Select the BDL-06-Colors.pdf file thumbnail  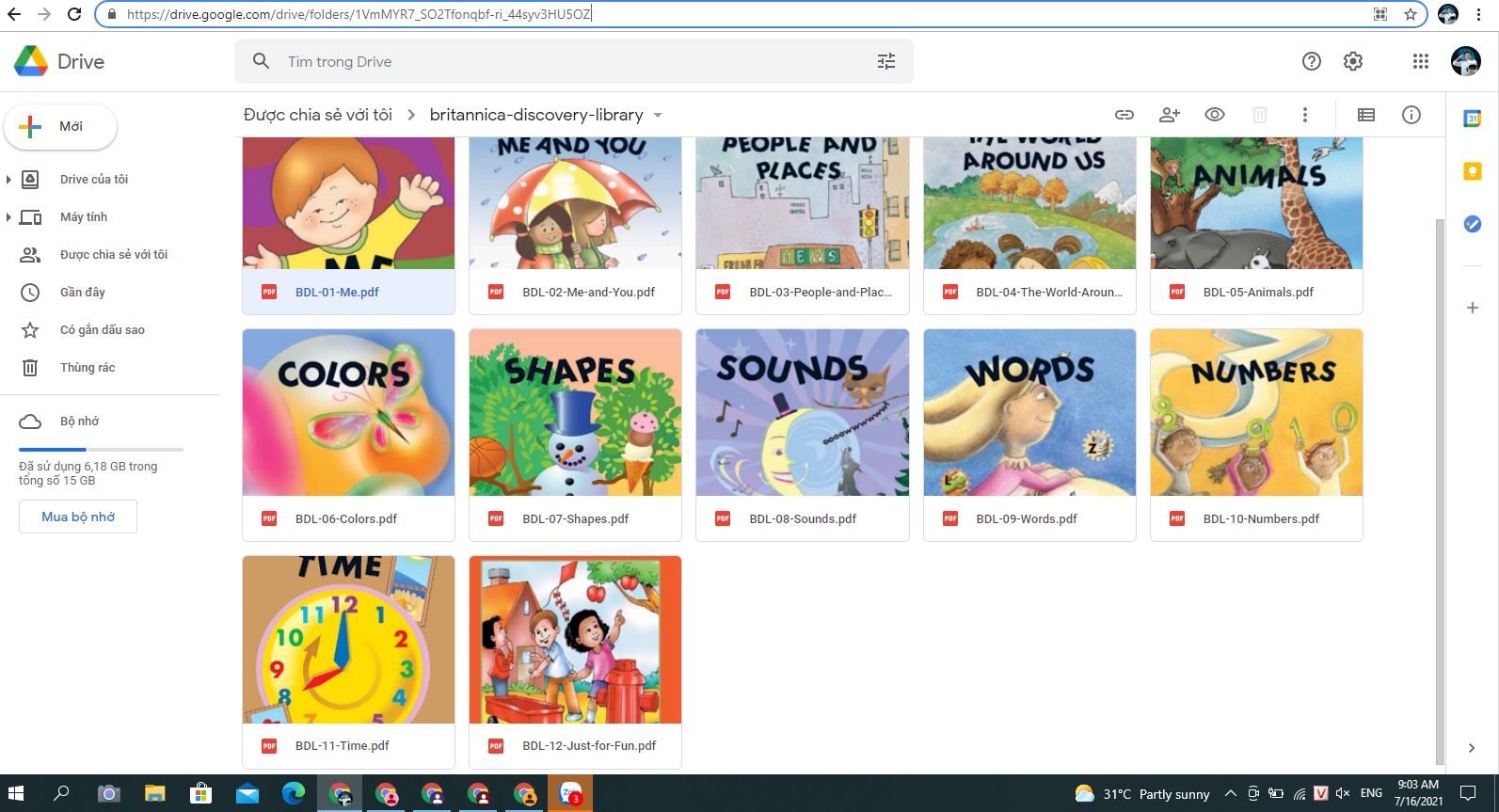(348, 412)
